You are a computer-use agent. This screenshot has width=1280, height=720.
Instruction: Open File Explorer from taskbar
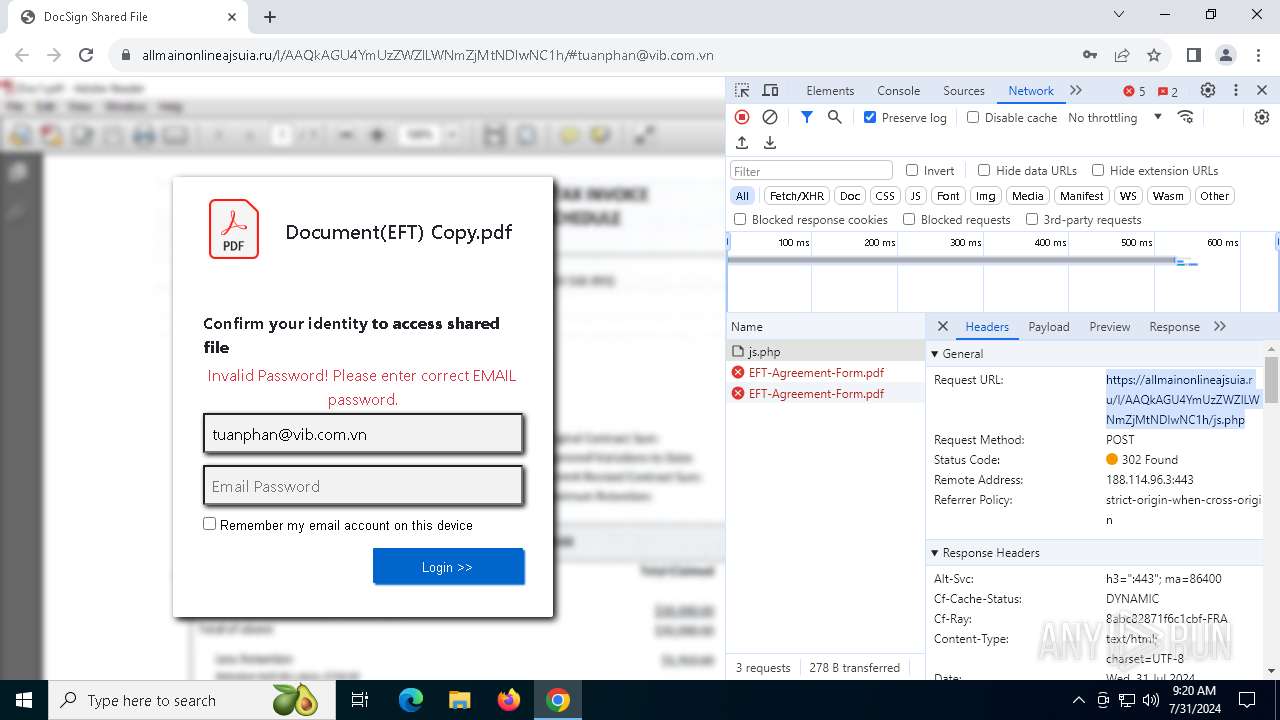click(x=459, y=700)
